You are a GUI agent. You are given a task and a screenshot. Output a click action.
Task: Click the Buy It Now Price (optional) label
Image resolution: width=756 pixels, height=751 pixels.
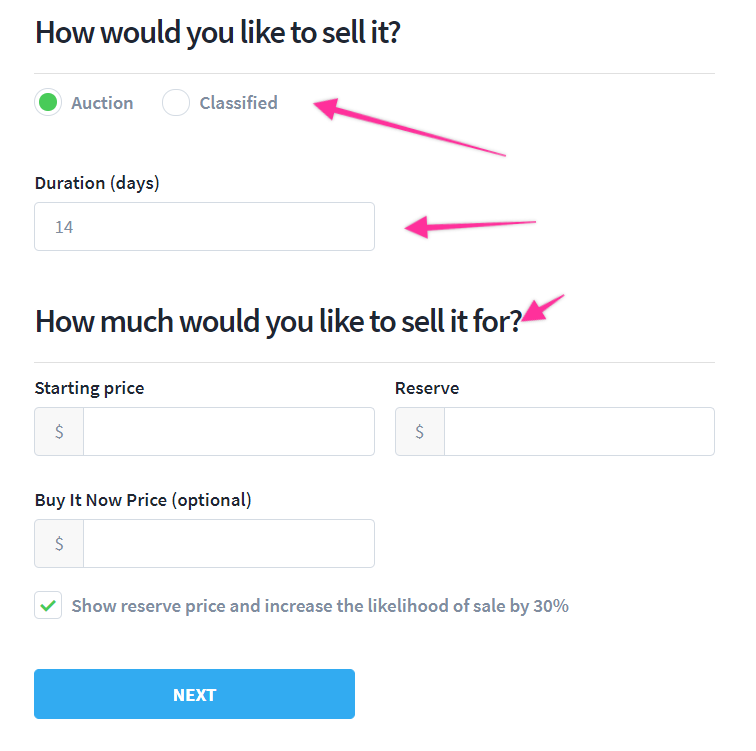[x=143, y=500]
